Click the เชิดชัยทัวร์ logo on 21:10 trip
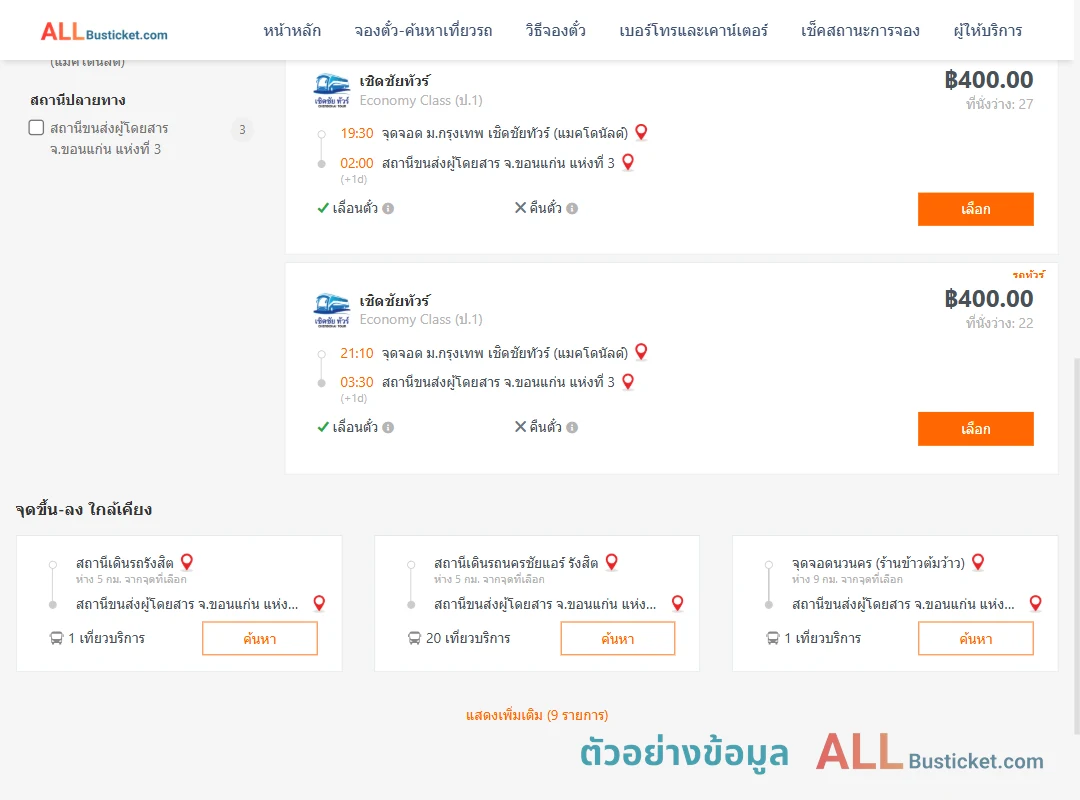 click(331, 310)
